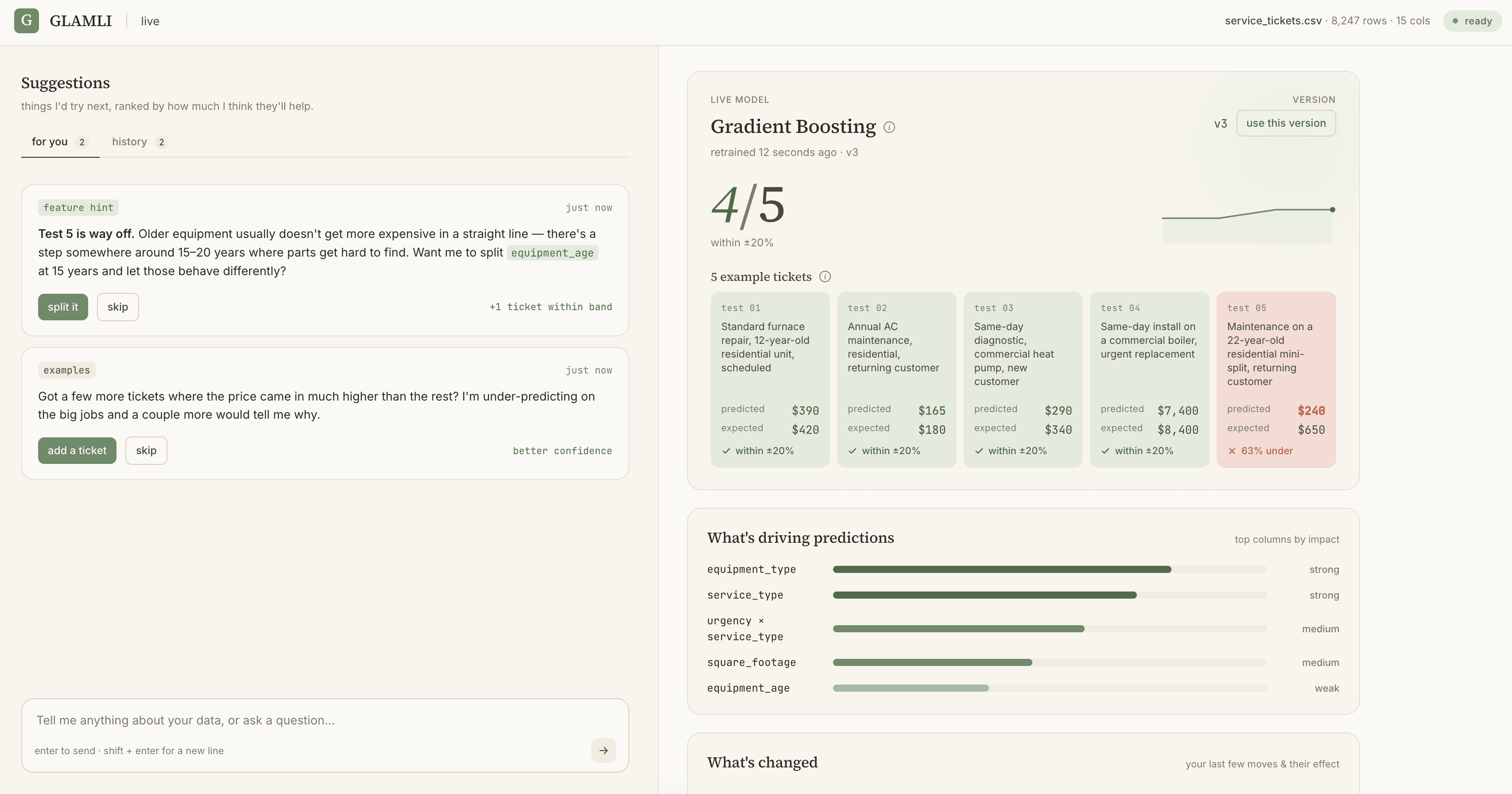Click the equipment_age impact bar
Screen dimensions: 1512x794
pos(1050,688)
